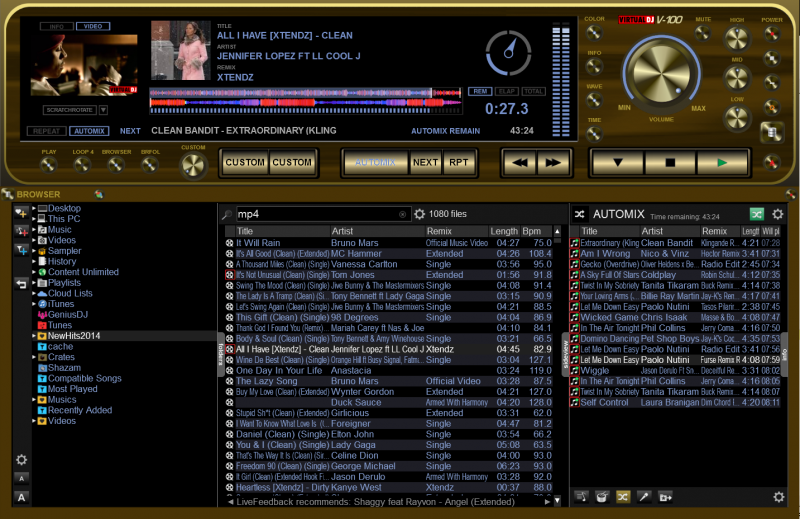This screenshot has height=519, width=800.
Task: Toggle the INFO knob beside the volume dial
Action: pos(594,66)
